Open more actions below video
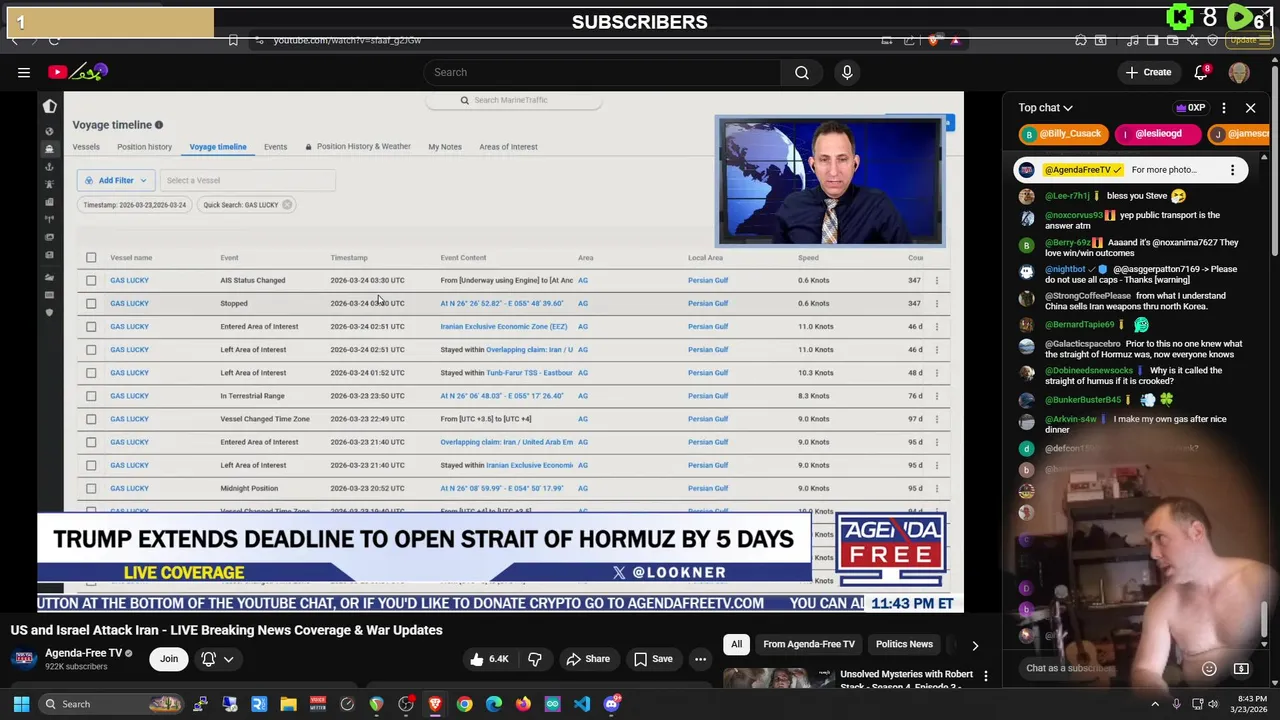Viewport: 1280px width, 720px height. click(700, 659)
